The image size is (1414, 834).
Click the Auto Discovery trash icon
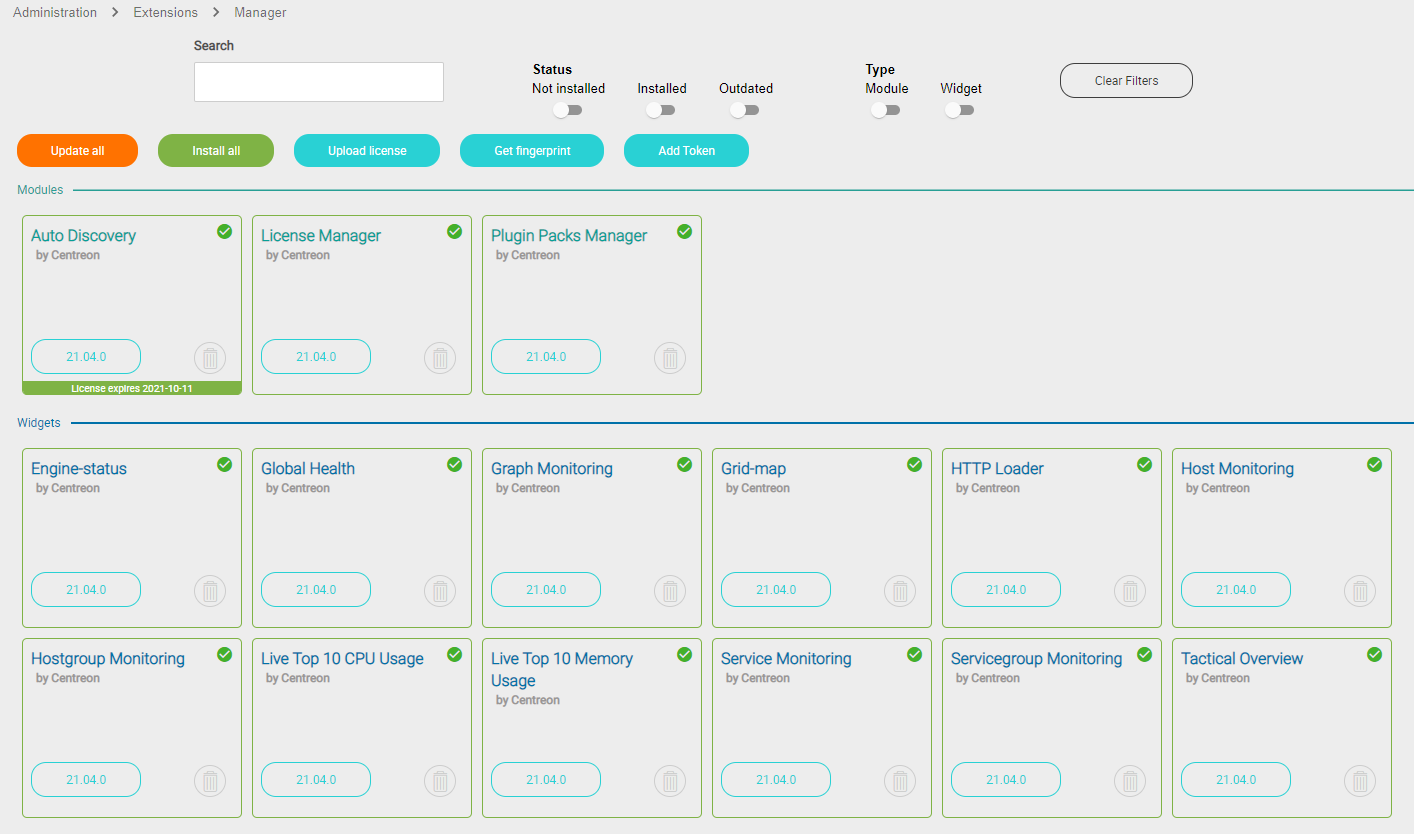tap(210, 357)
